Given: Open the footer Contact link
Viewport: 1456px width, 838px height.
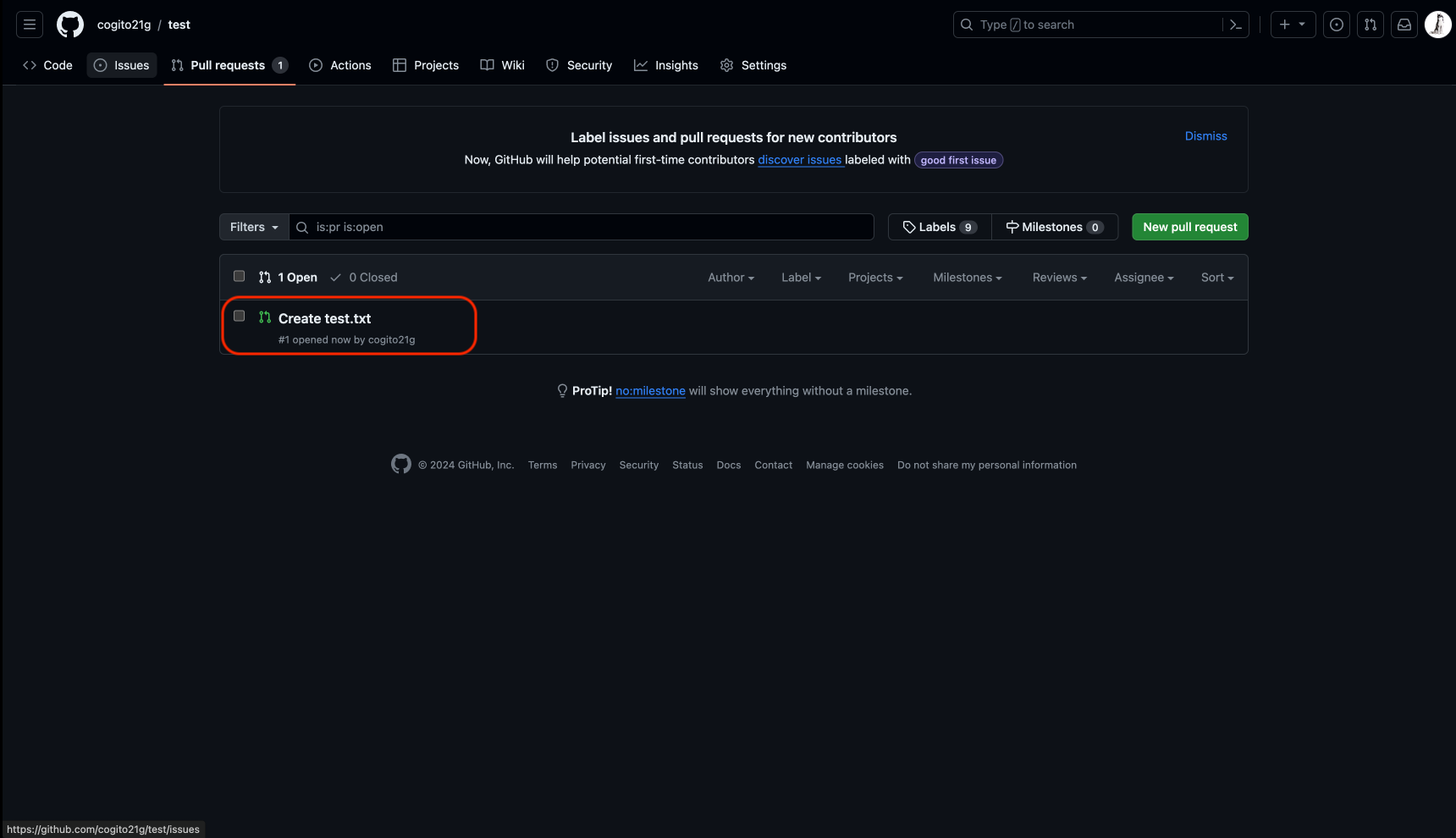Looking at the screenshot, I should (x=774, y=465).
